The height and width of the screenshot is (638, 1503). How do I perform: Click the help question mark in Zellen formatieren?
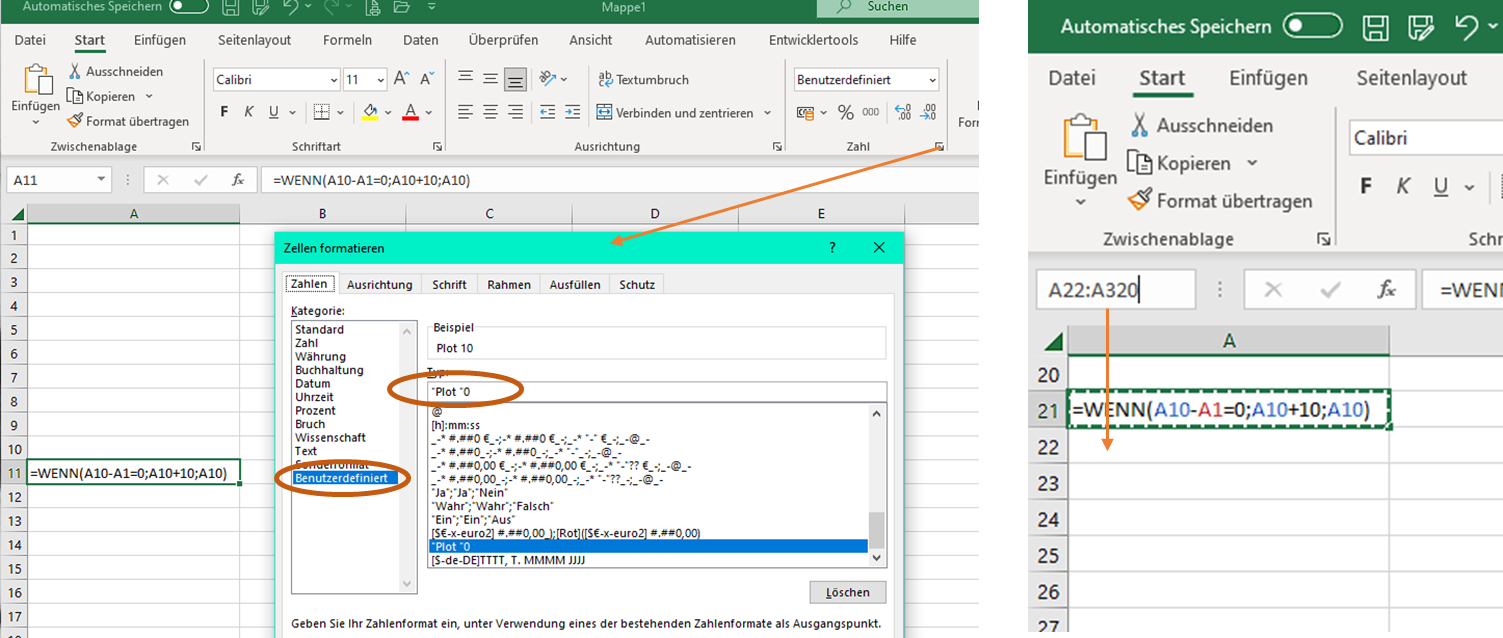(x=832, y=248)
